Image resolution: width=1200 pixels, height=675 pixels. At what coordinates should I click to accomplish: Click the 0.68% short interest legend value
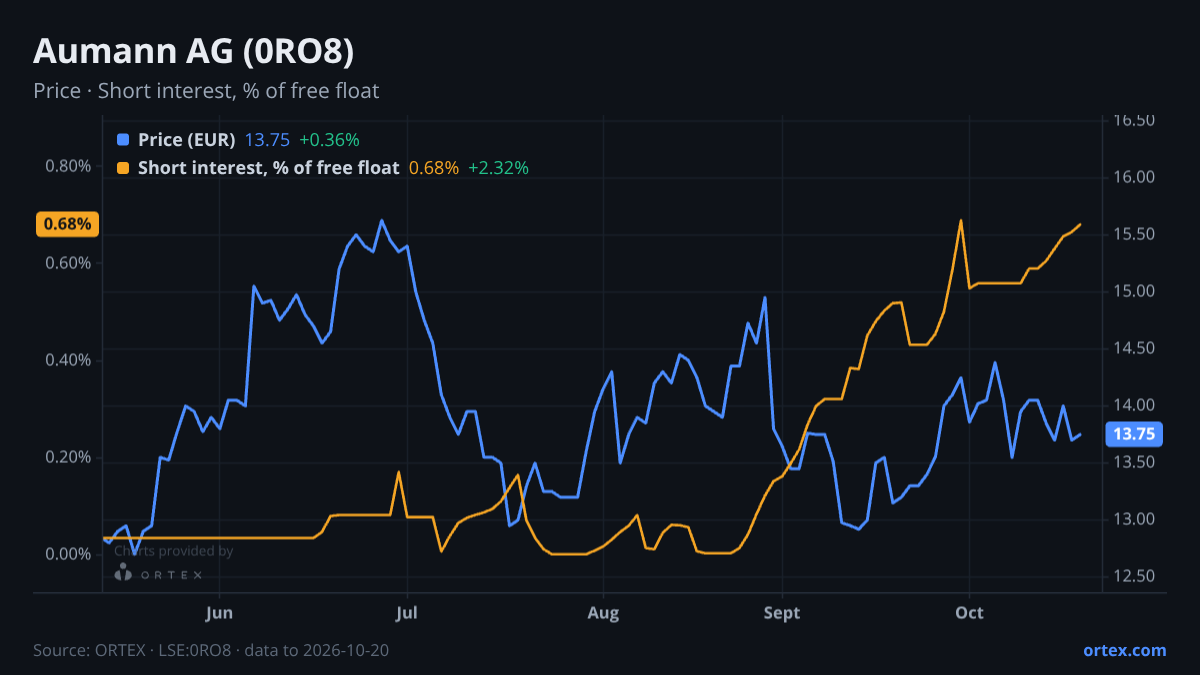point(434,168)
